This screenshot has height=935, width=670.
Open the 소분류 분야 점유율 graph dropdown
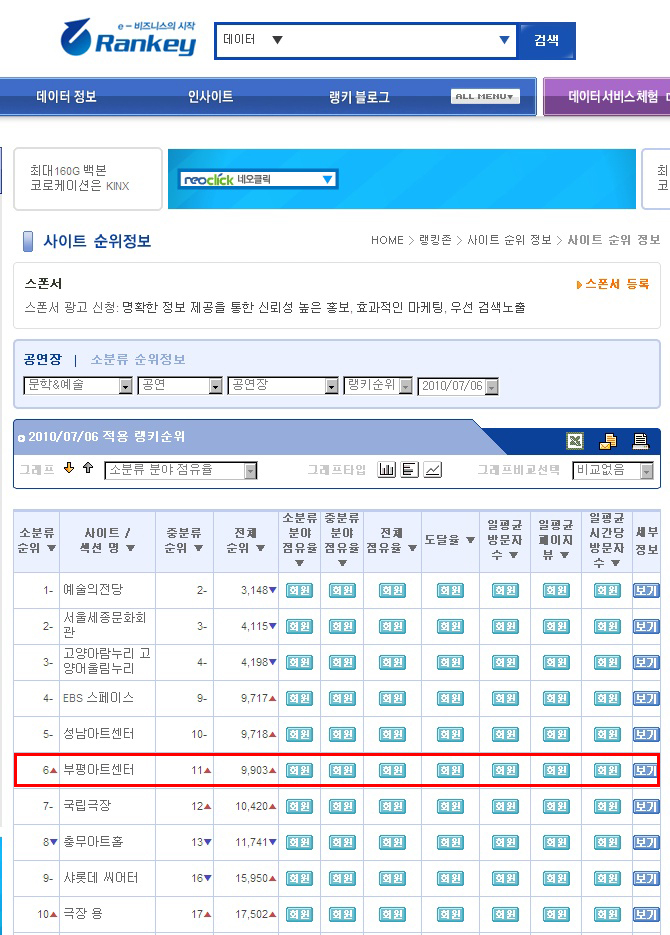click(x=181, y=470)
